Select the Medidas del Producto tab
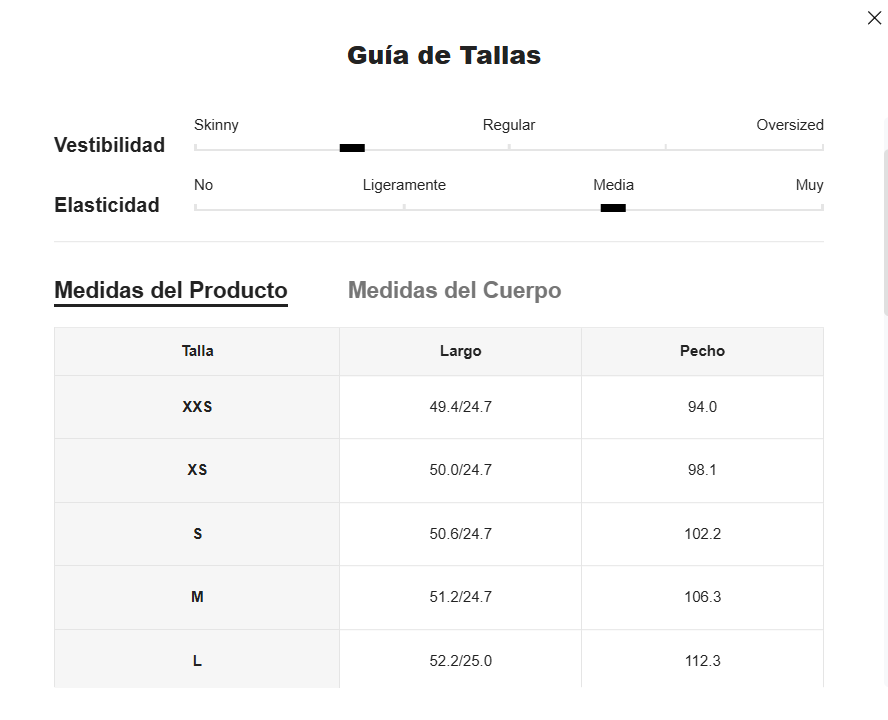The width and height of the screenshot is (888, 720). pyautogui.click(x=171, y=290)
